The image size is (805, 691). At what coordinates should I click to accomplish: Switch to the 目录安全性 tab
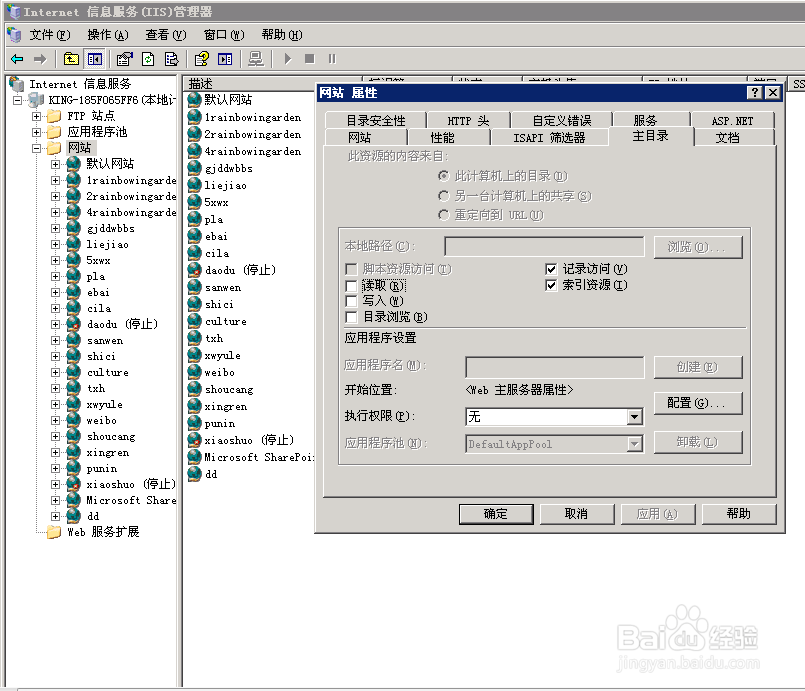pos(375,121)
